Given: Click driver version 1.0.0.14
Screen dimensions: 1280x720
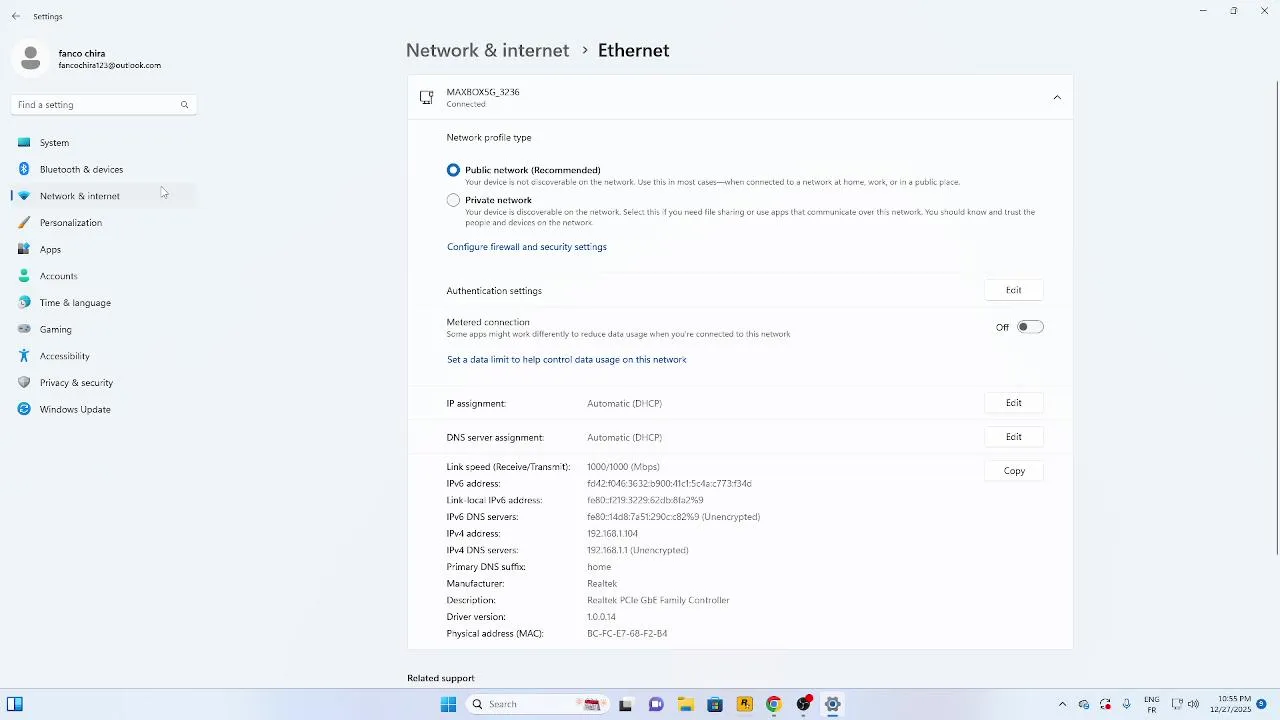Looking at the screenshot, I should click(601, 617).
